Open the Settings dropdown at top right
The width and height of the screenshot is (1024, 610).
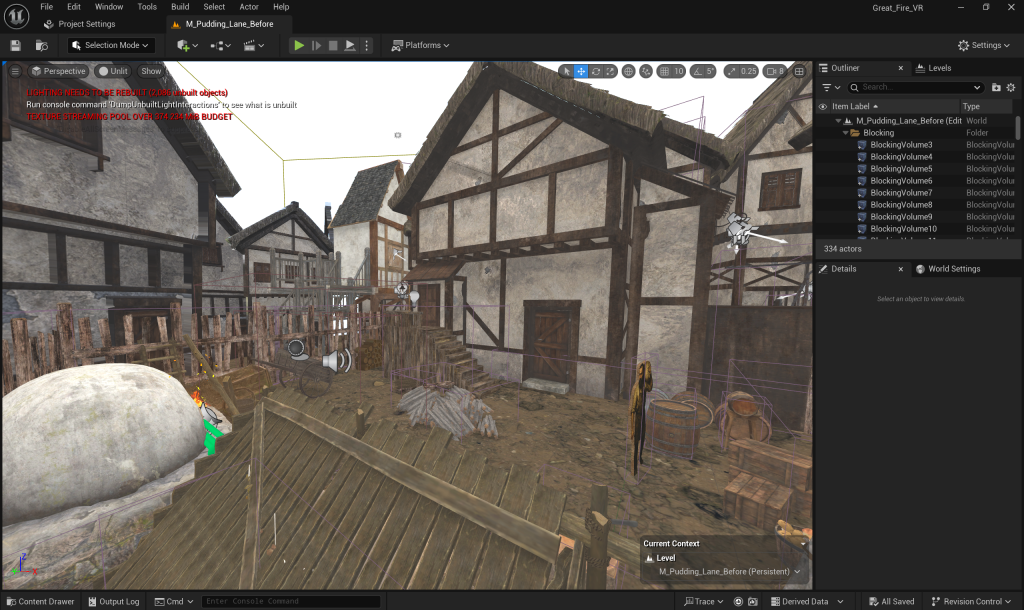click(x=984, y=45)
